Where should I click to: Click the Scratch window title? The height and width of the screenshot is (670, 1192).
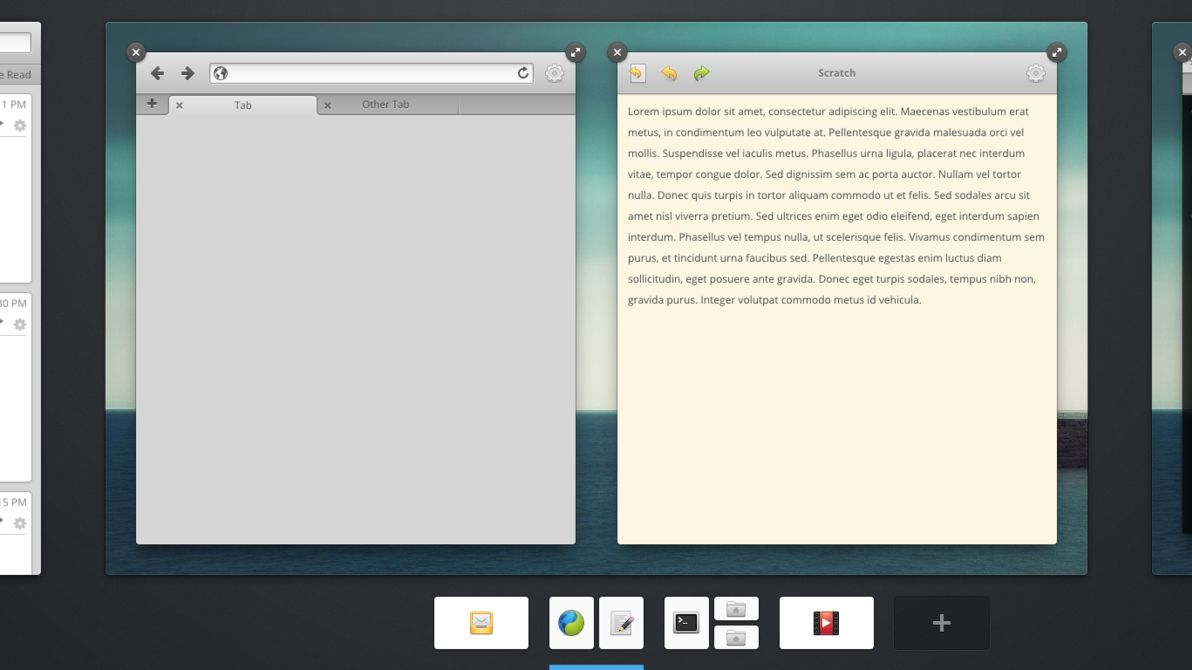click(836, 73)
